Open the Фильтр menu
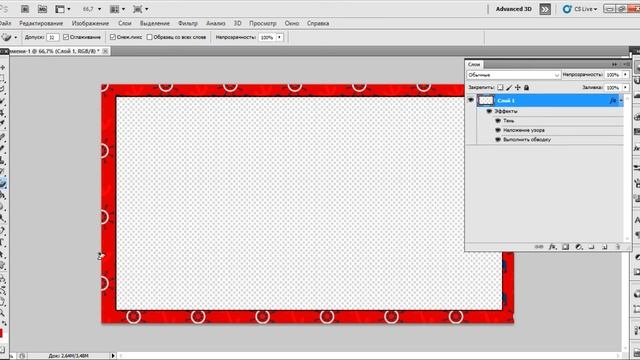This screenshot has height=360, width=640. pos(188,23)
